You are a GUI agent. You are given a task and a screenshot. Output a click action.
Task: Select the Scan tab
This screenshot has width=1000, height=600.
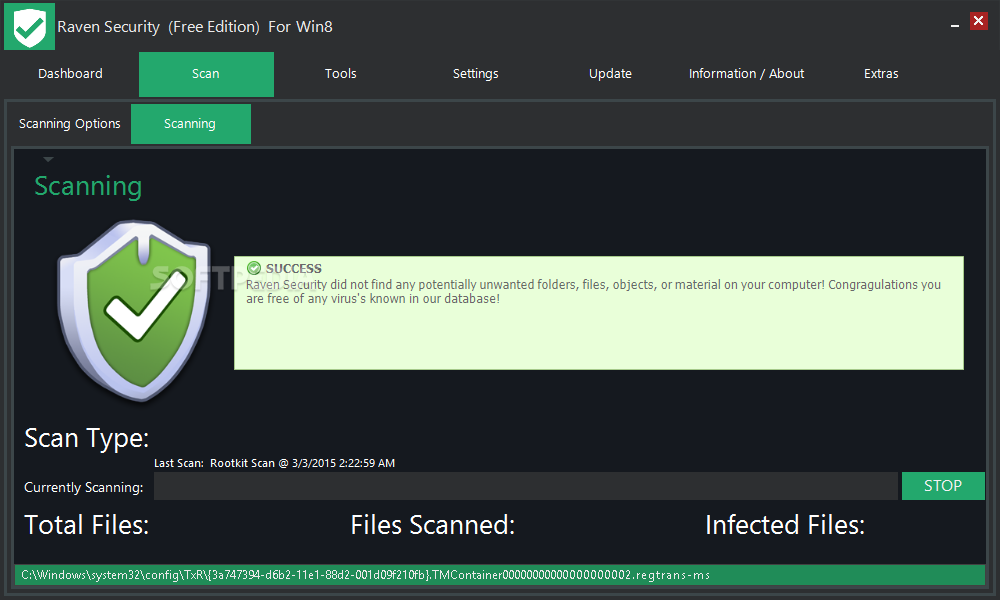(x=206, y=74)
